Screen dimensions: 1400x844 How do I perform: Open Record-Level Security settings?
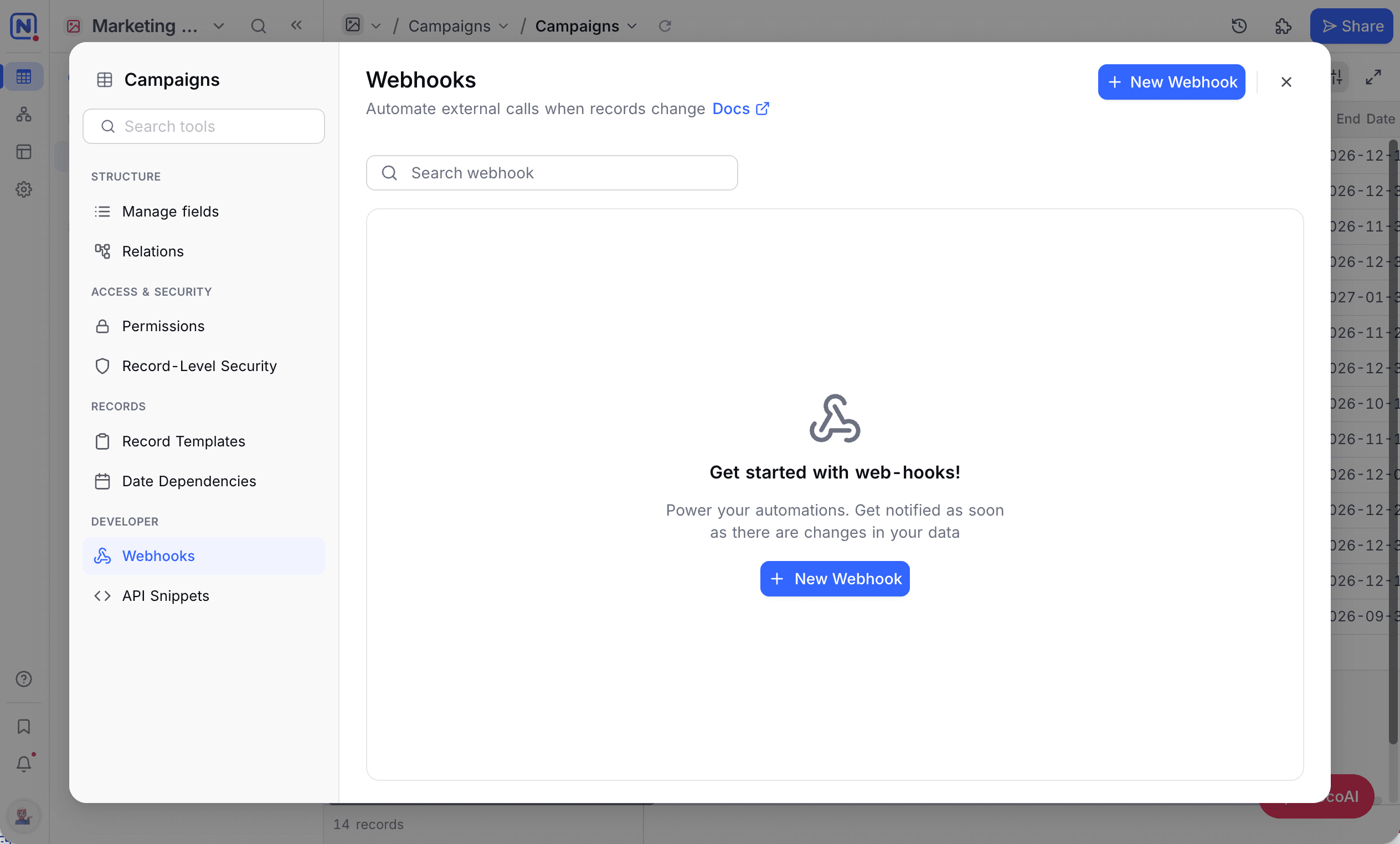tap(203, 366)
